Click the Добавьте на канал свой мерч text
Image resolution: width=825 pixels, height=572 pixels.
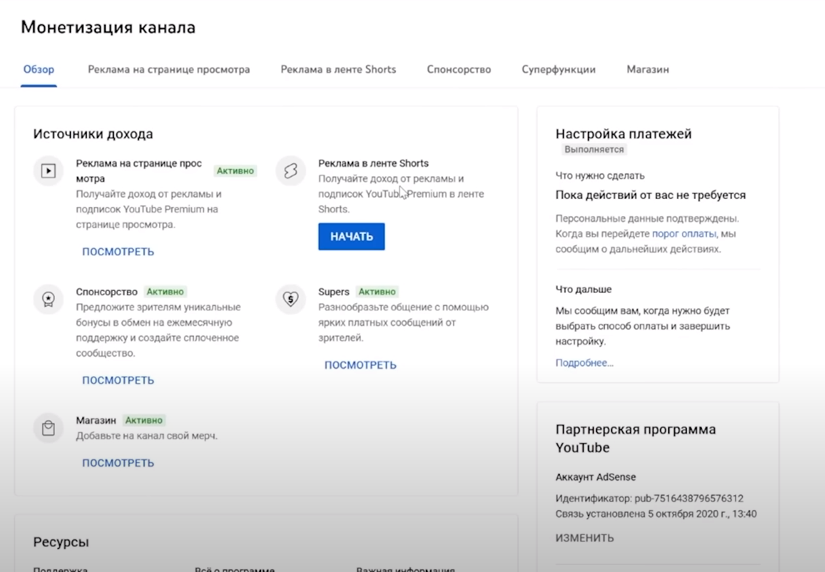click(147, 436)
